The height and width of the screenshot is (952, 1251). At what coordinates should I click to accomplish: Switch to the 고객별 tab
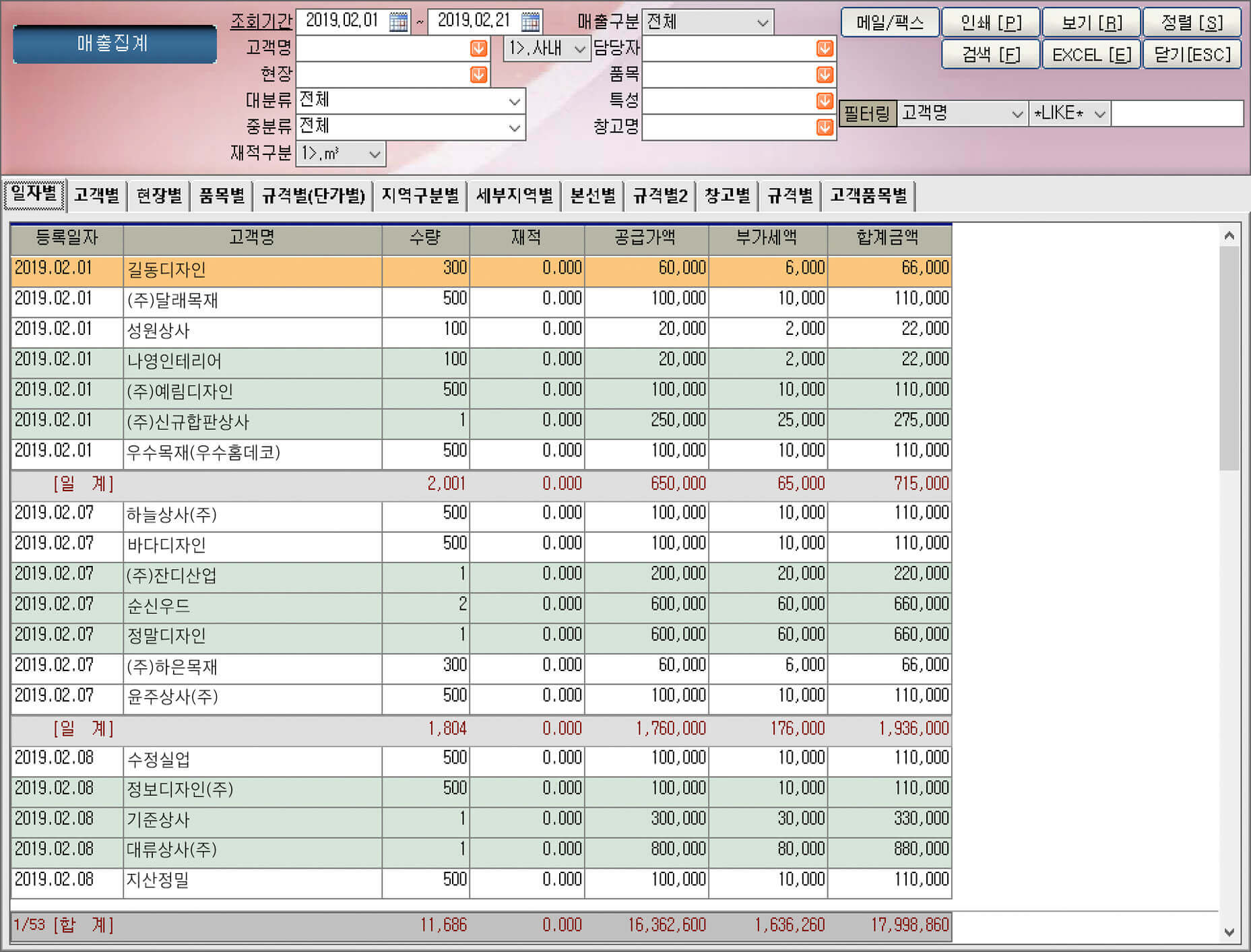[96, 195]
